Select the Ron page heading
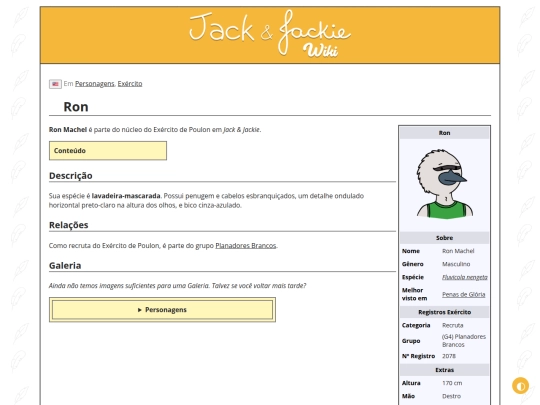This screenshot has height=405, width=540. (x=76, y=107)
